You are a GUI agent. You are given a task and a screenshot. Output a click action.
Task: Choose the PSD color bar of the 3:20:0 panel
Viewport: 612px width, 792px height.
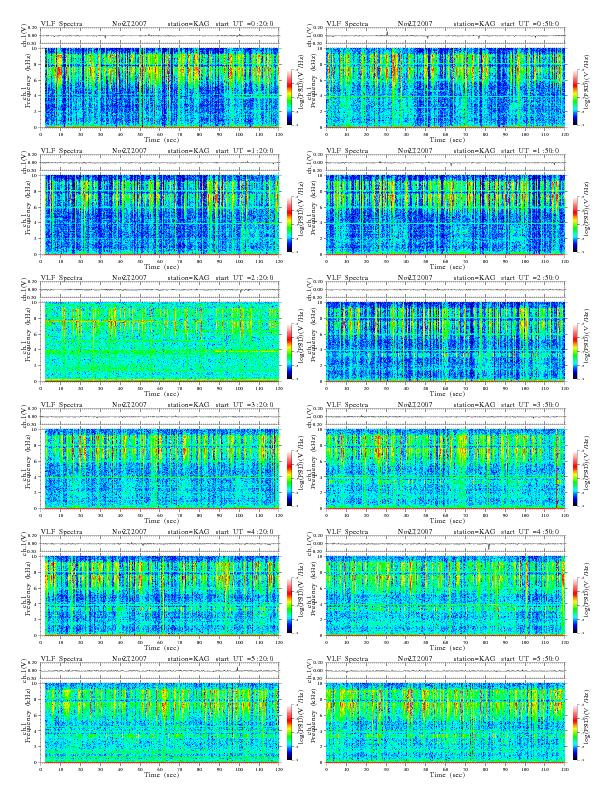tap(289, 478)
